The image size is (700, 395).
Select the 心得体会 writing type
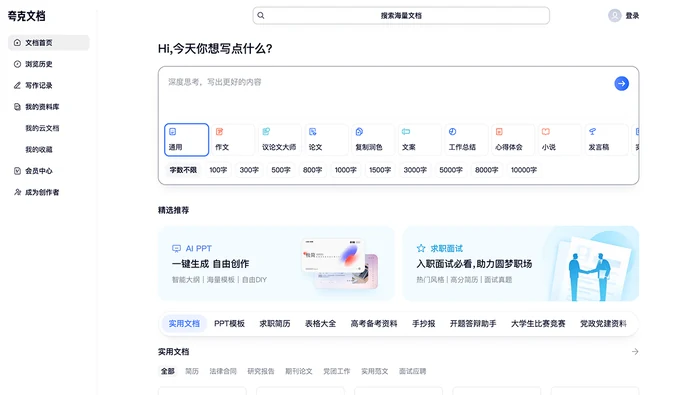[513, 140]
